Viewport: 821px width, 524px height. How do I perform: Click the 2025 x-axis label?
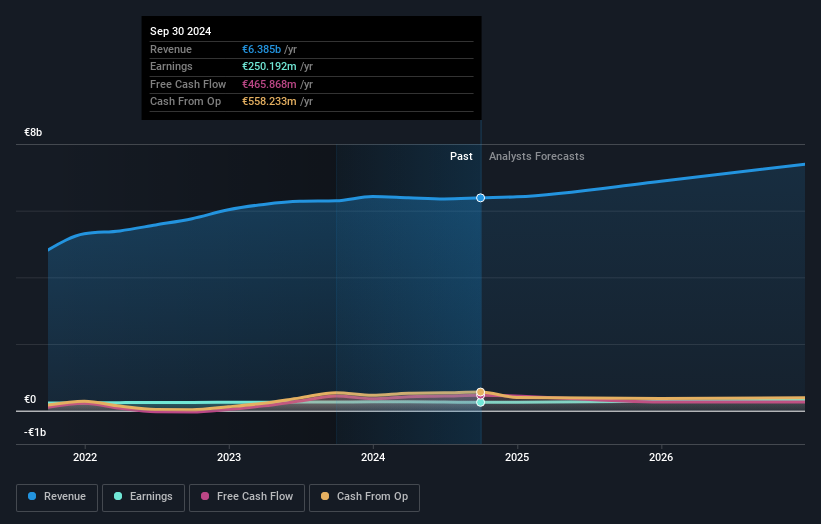[517, 457]
